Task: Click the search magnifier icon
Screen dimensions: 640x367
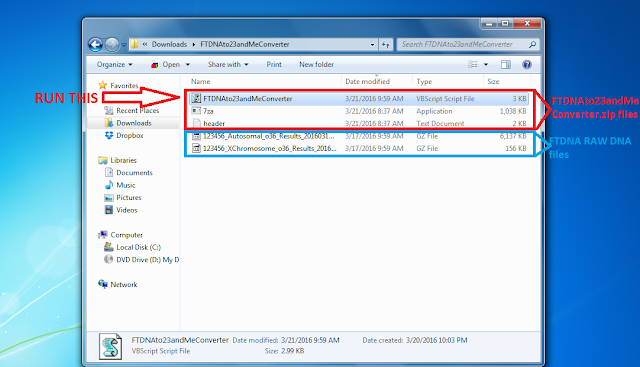Action: click(532, 44)
